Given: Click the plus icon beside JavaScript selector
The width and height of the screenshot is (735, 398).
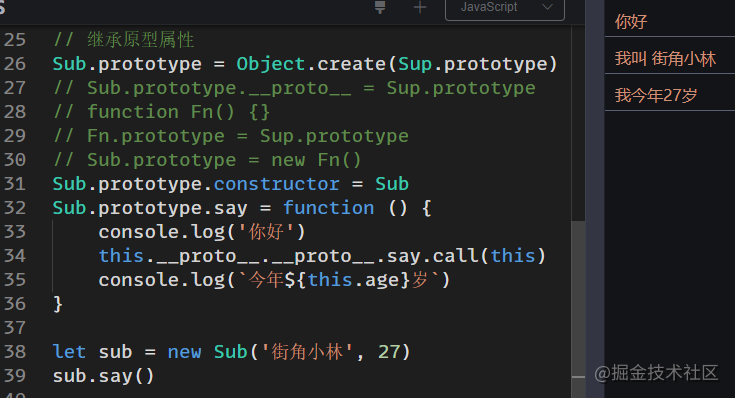Looking at the screenshot, I should pos(420,7).
